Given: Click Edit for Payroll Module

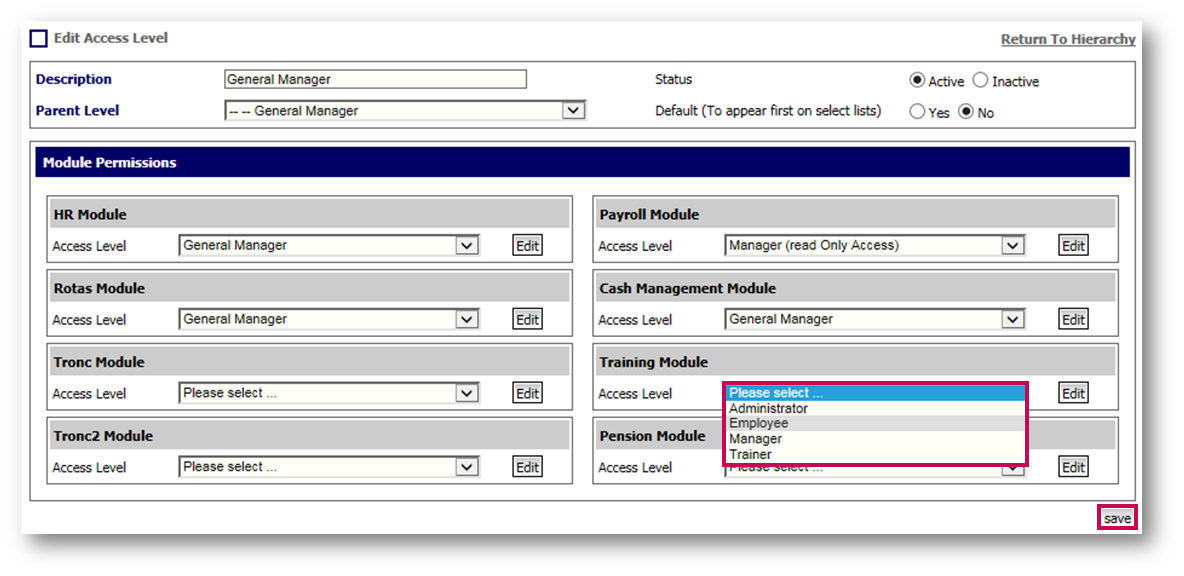Looking at the screenshot, I should point(1073,246).
